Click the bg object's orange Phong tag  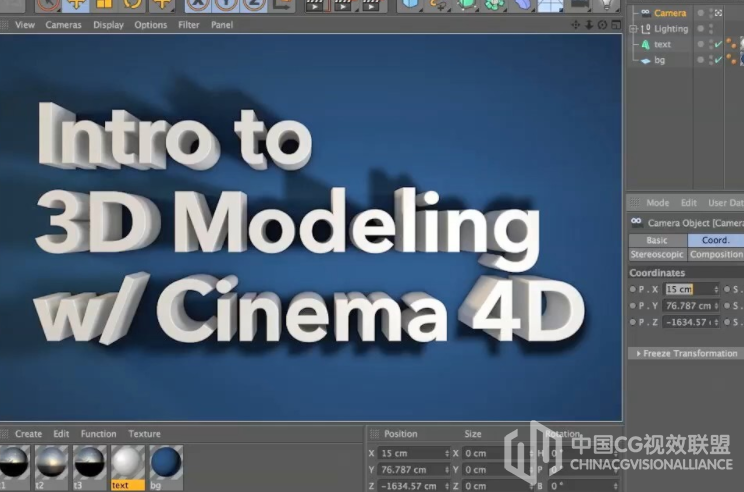(731, 60)
